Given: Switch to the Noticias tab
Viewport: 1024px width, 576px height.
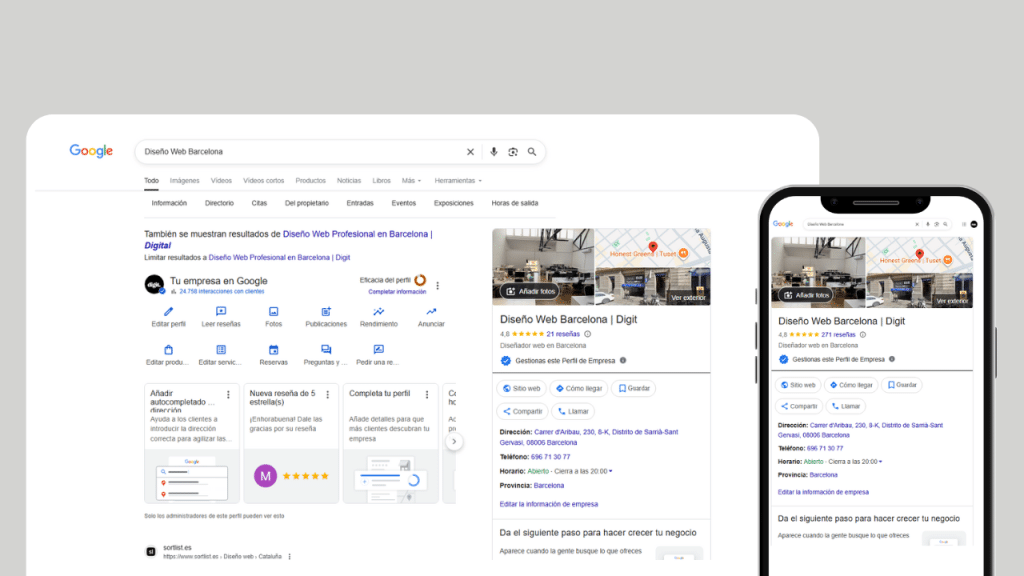Looking at the screenshot, I should [349, 181].
